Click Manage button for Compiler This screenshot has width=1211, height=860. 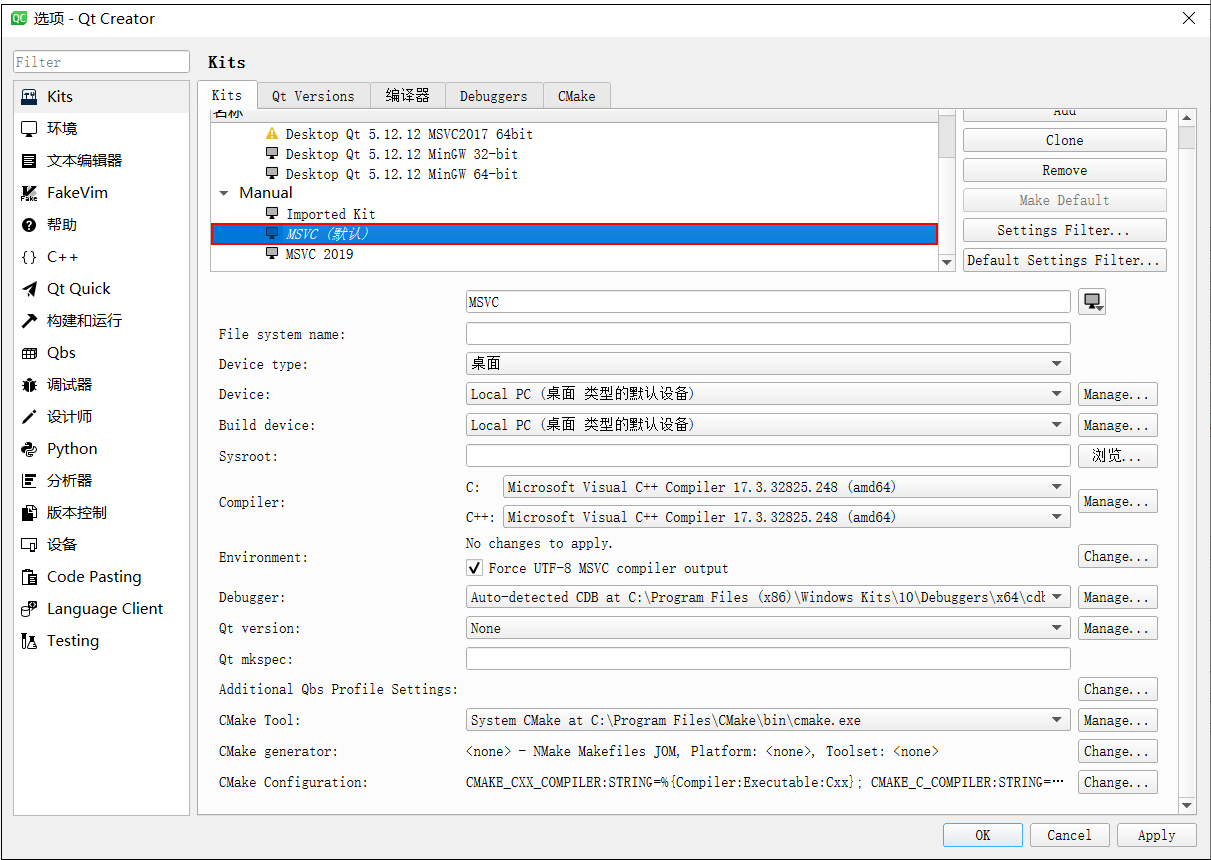pyautogui.click(x=1118, y=501)
